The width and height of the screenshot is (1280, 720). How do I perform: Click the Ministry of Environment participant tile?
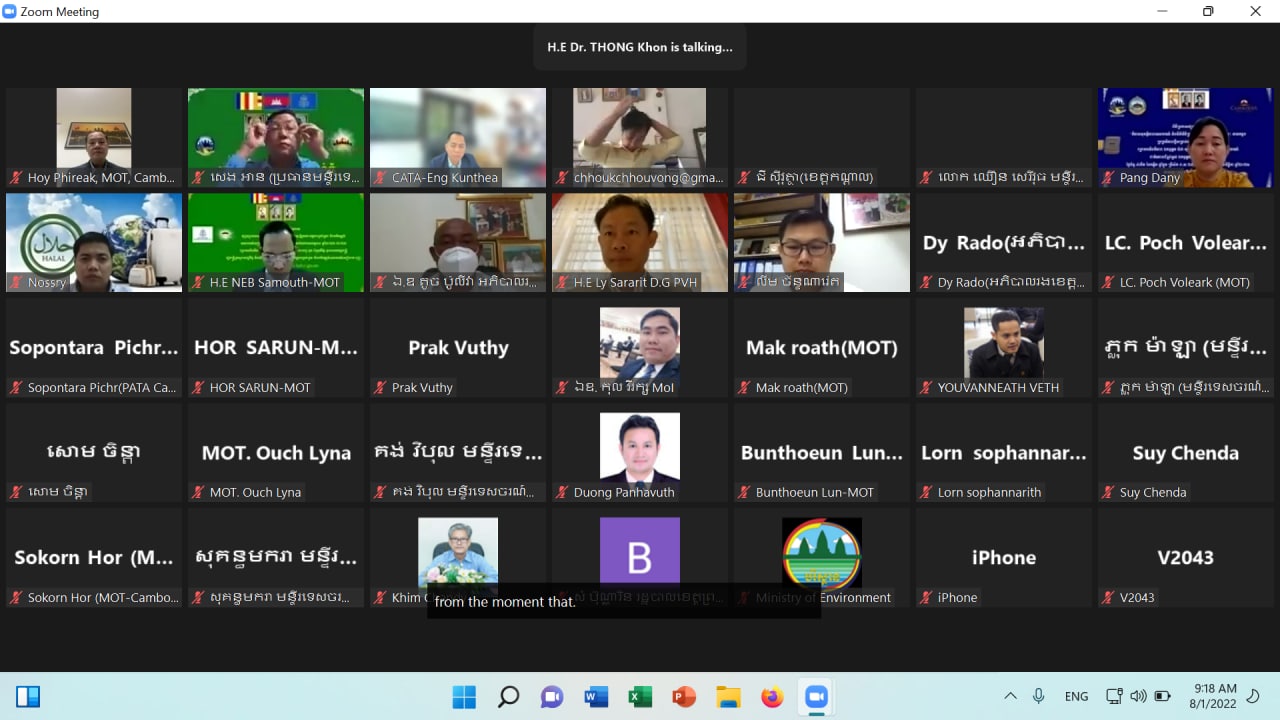822,555
